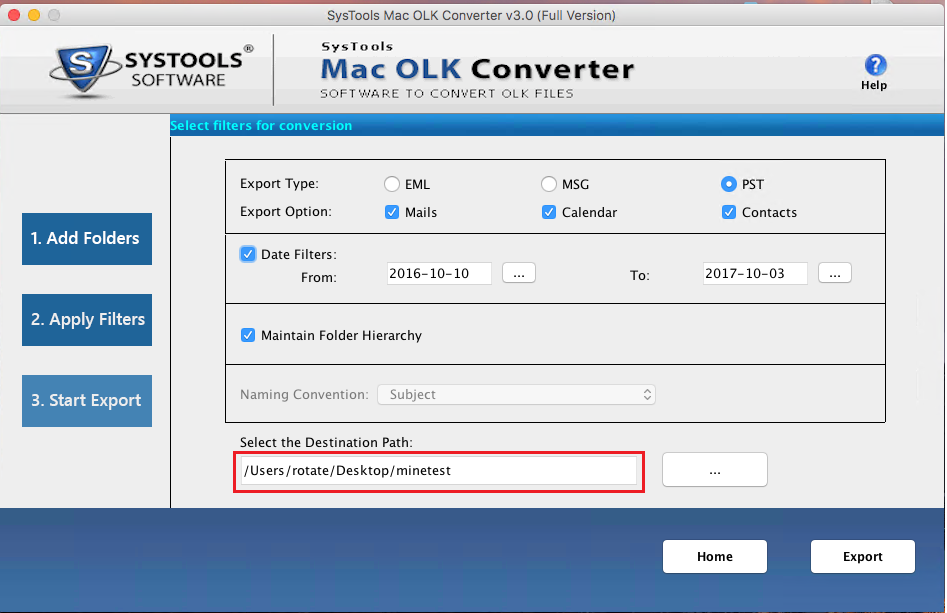Click the 'Export Type:' label
The image size is (947, 613).
[x=279, y=184]
